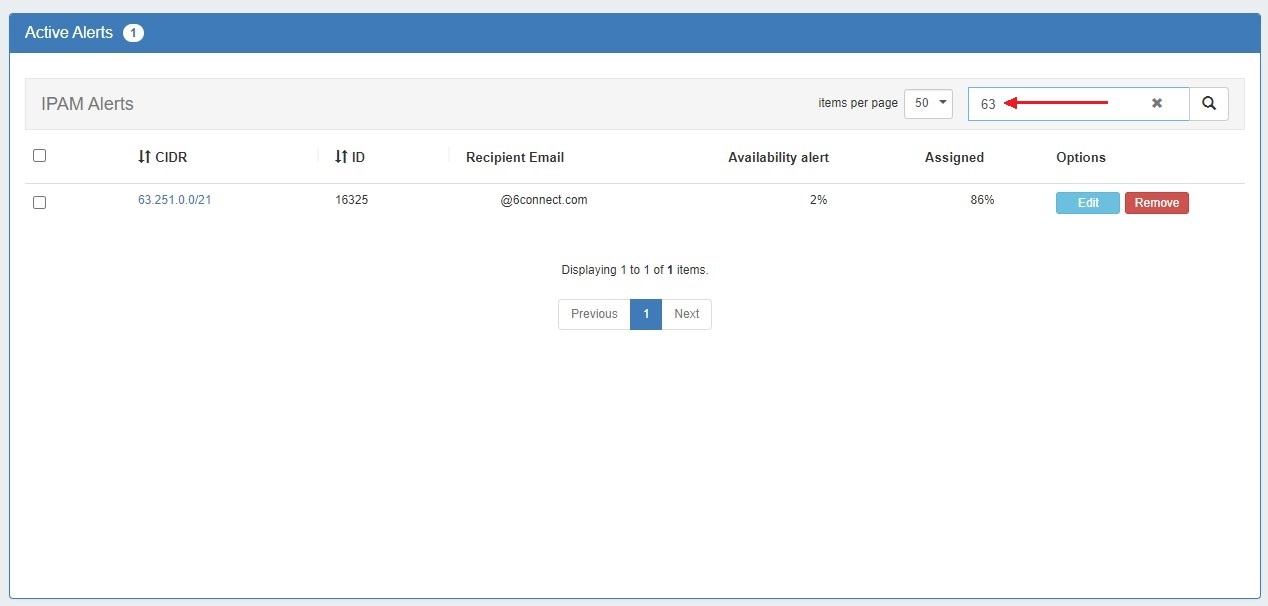Edit the 63.251.0.0/21 alert
This screenshot has height=606, width=1268.
tap(1087, 203)
